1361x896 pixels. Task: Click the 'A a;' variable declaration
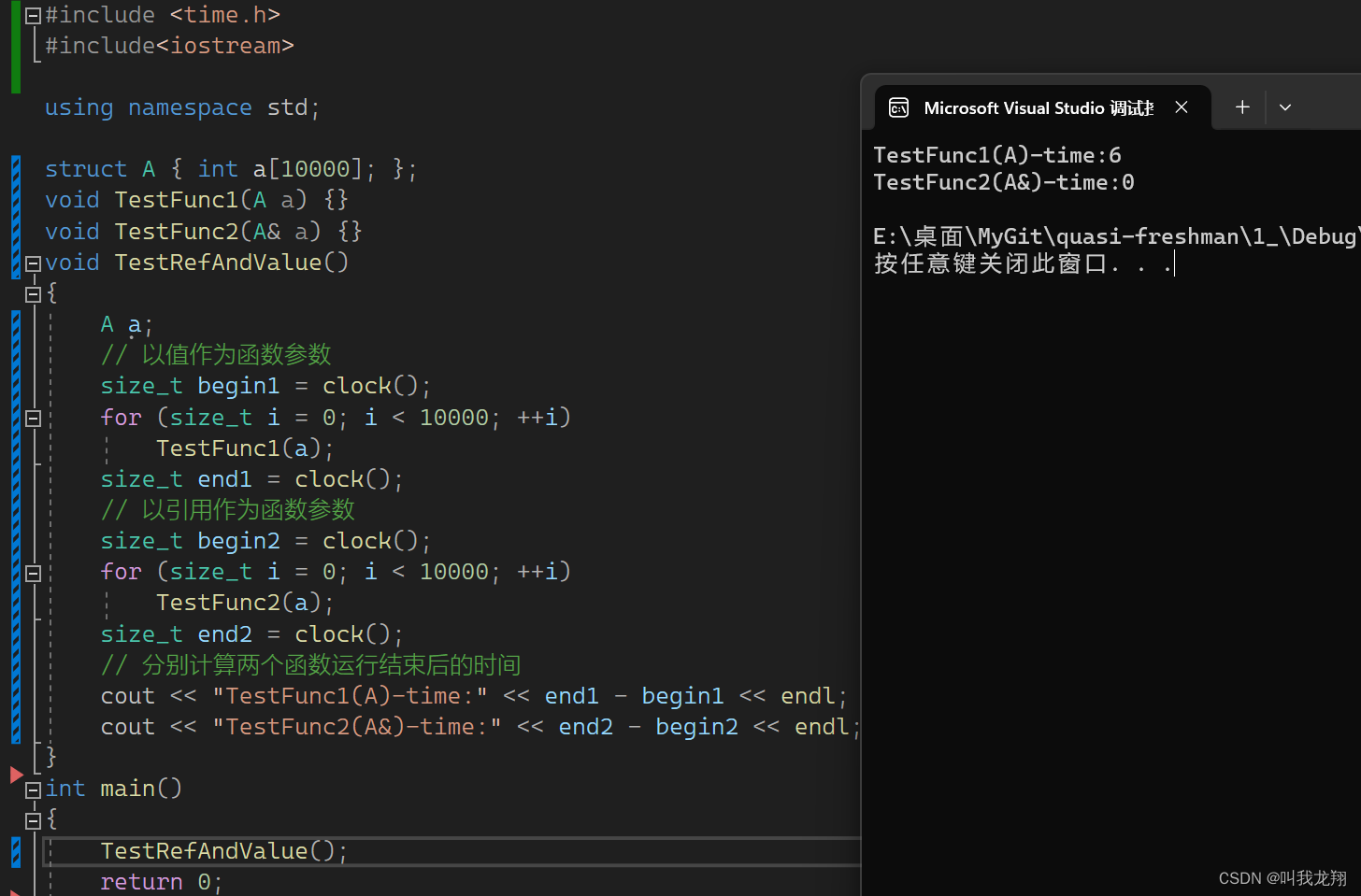[126, 324]
